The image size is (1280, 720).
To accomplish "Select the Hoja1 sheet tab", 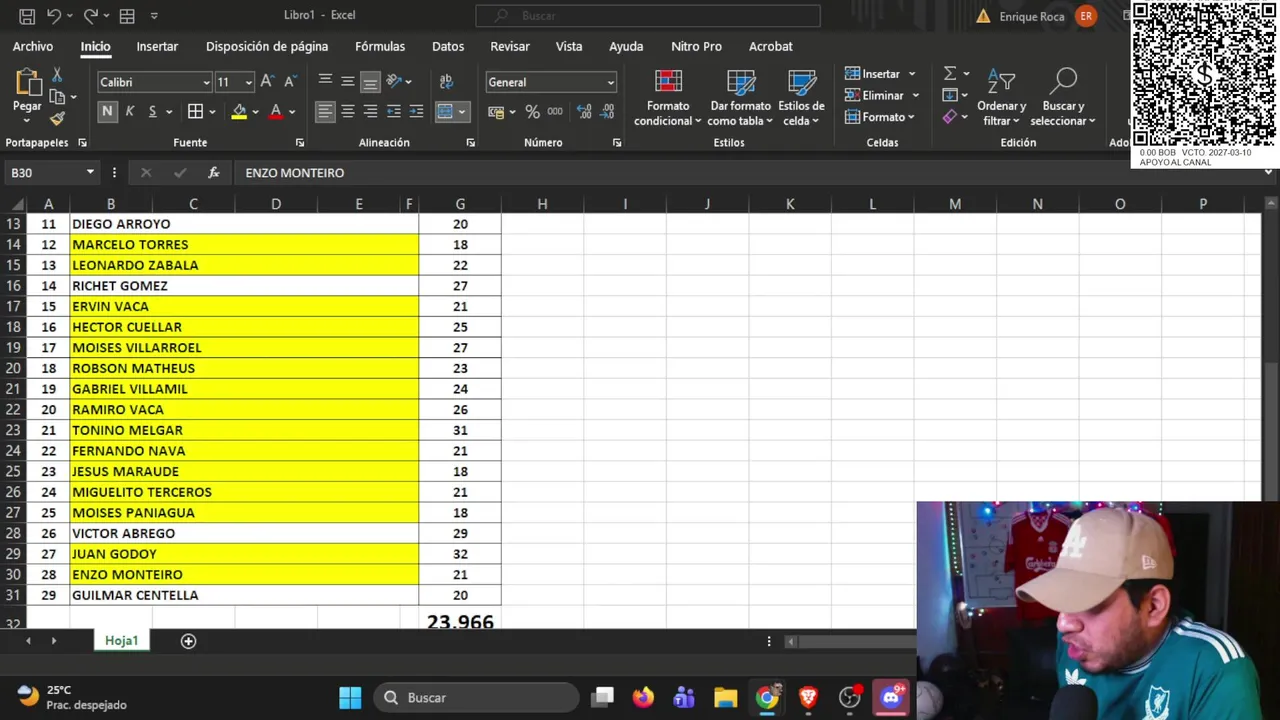I will (122, 641).
